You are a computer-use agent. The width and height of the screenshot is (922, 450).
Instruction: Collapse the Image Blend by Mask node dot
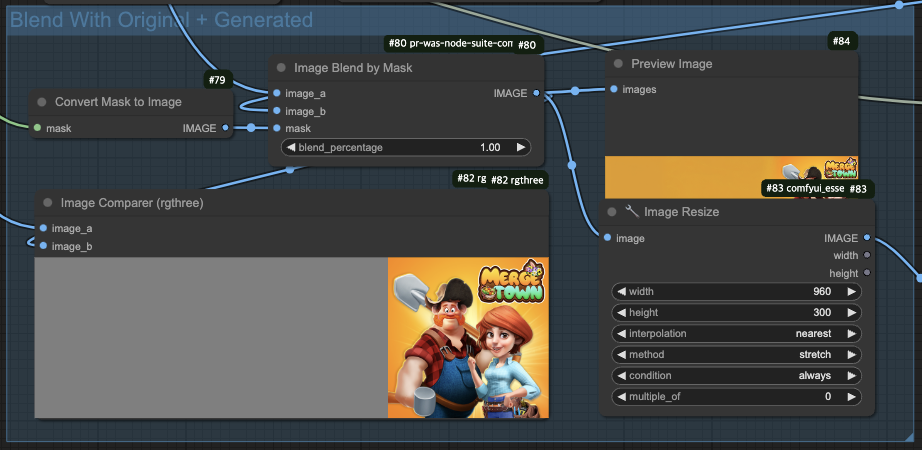point(281,68)
